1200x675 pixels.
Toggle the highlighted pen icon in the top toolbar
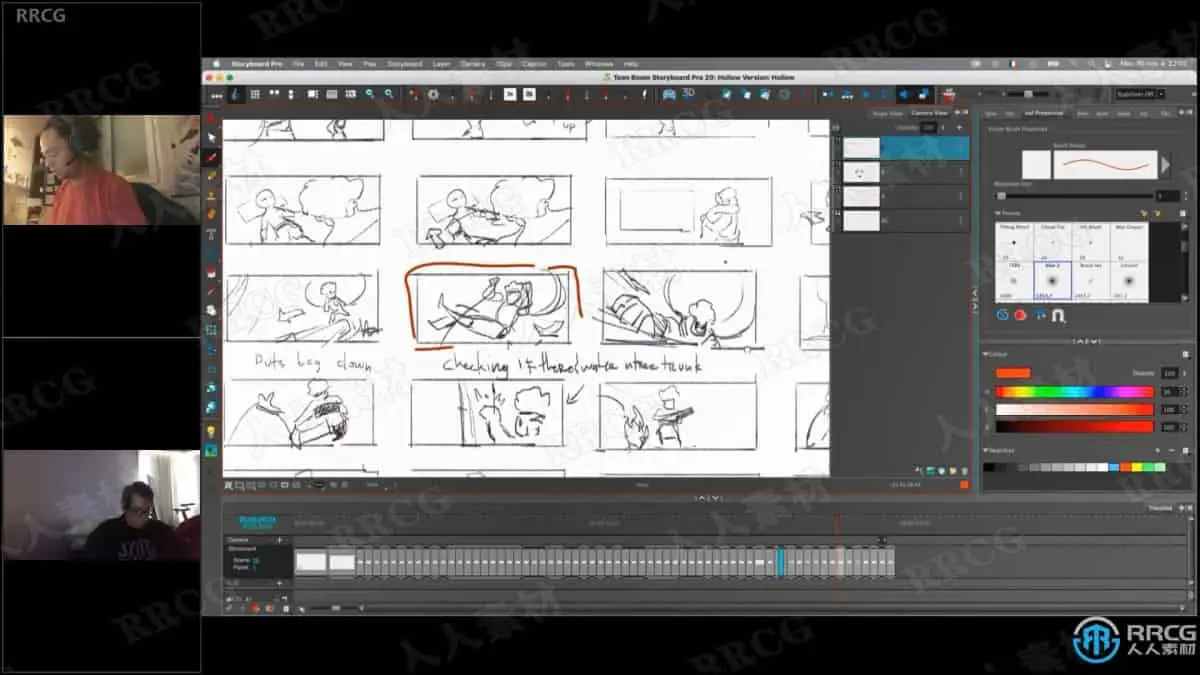pos(236,94)
